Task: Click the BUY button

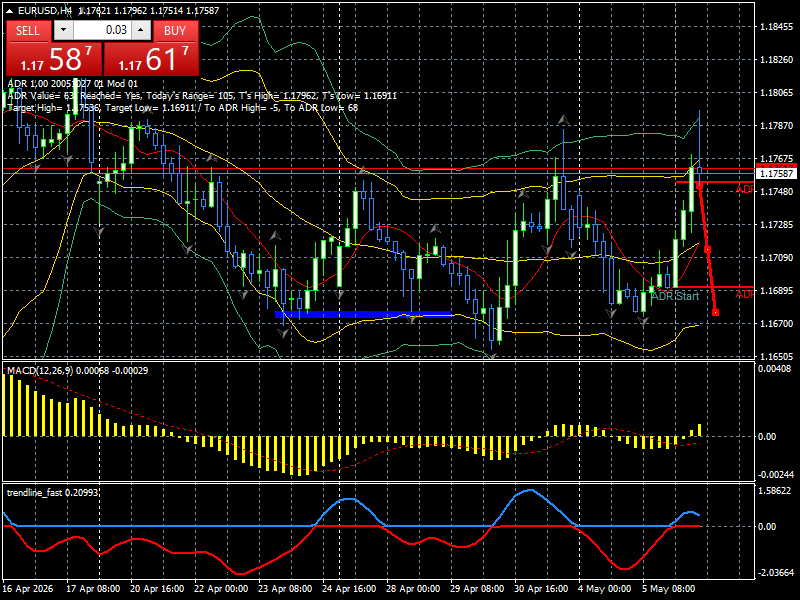Action: coord(176,31)
